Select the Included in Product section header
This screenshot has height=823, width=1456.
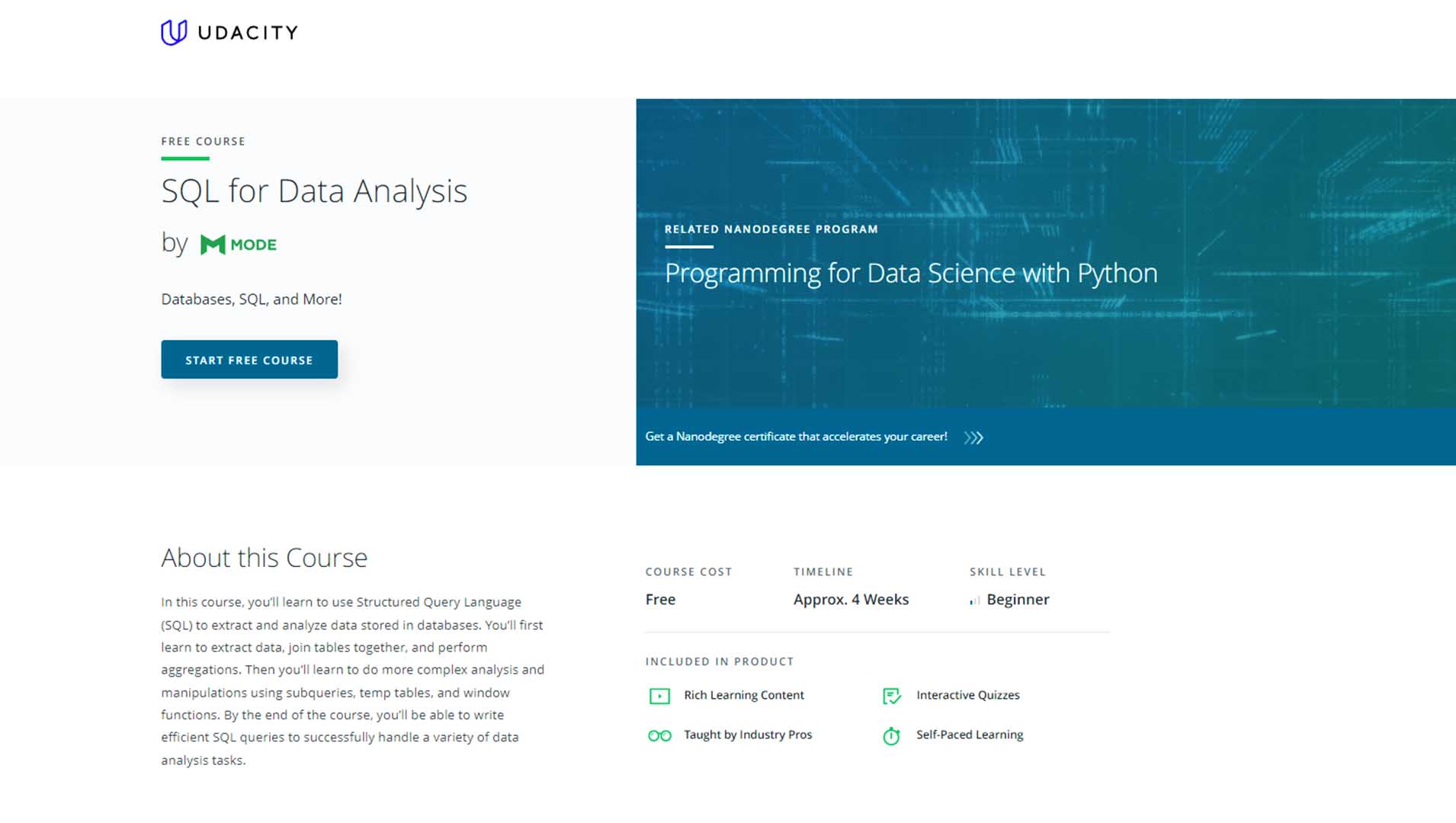720,661
